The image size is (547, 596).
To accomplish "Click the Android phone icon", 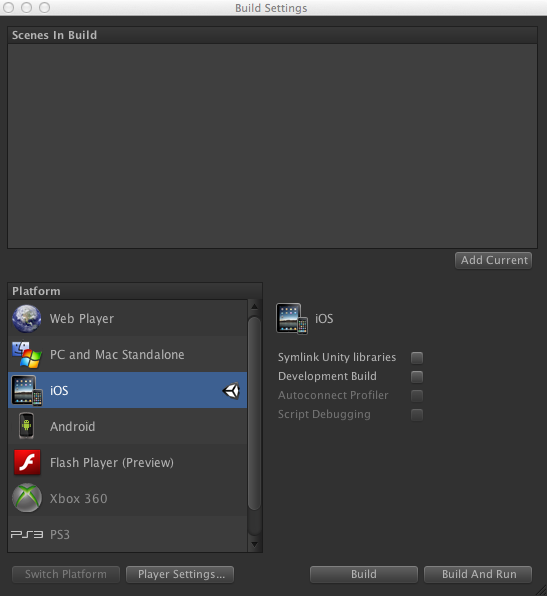I will pyautogui.click(x=26, y=426).
